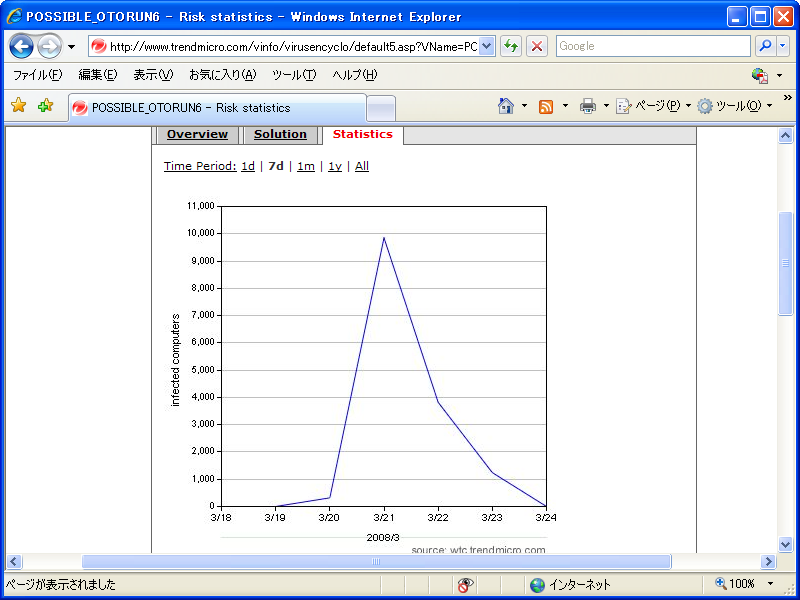Open a new blank browser tab

(x=381, y=109)
